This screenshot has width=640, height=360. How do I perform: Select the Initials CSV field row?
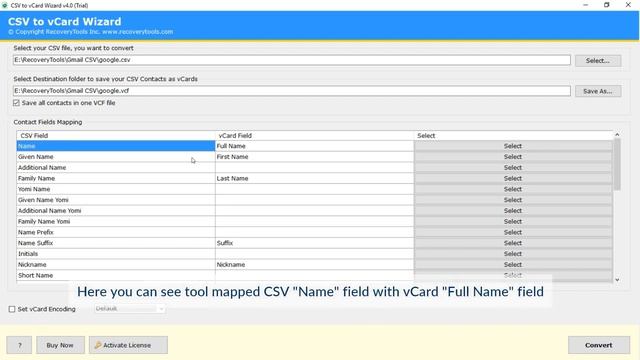click(x=116, y=254)
